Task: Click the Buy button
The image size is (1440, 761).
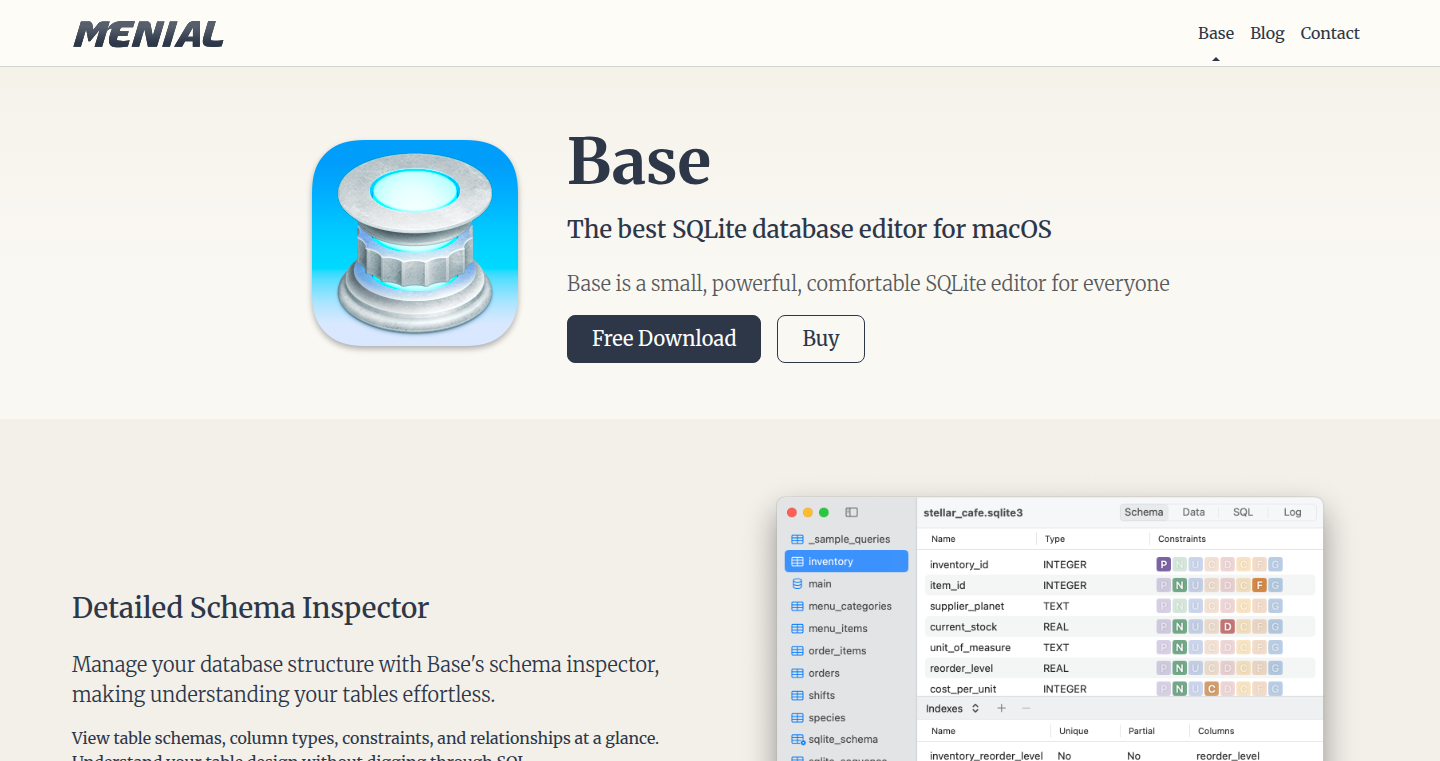Action: point(821,339)
